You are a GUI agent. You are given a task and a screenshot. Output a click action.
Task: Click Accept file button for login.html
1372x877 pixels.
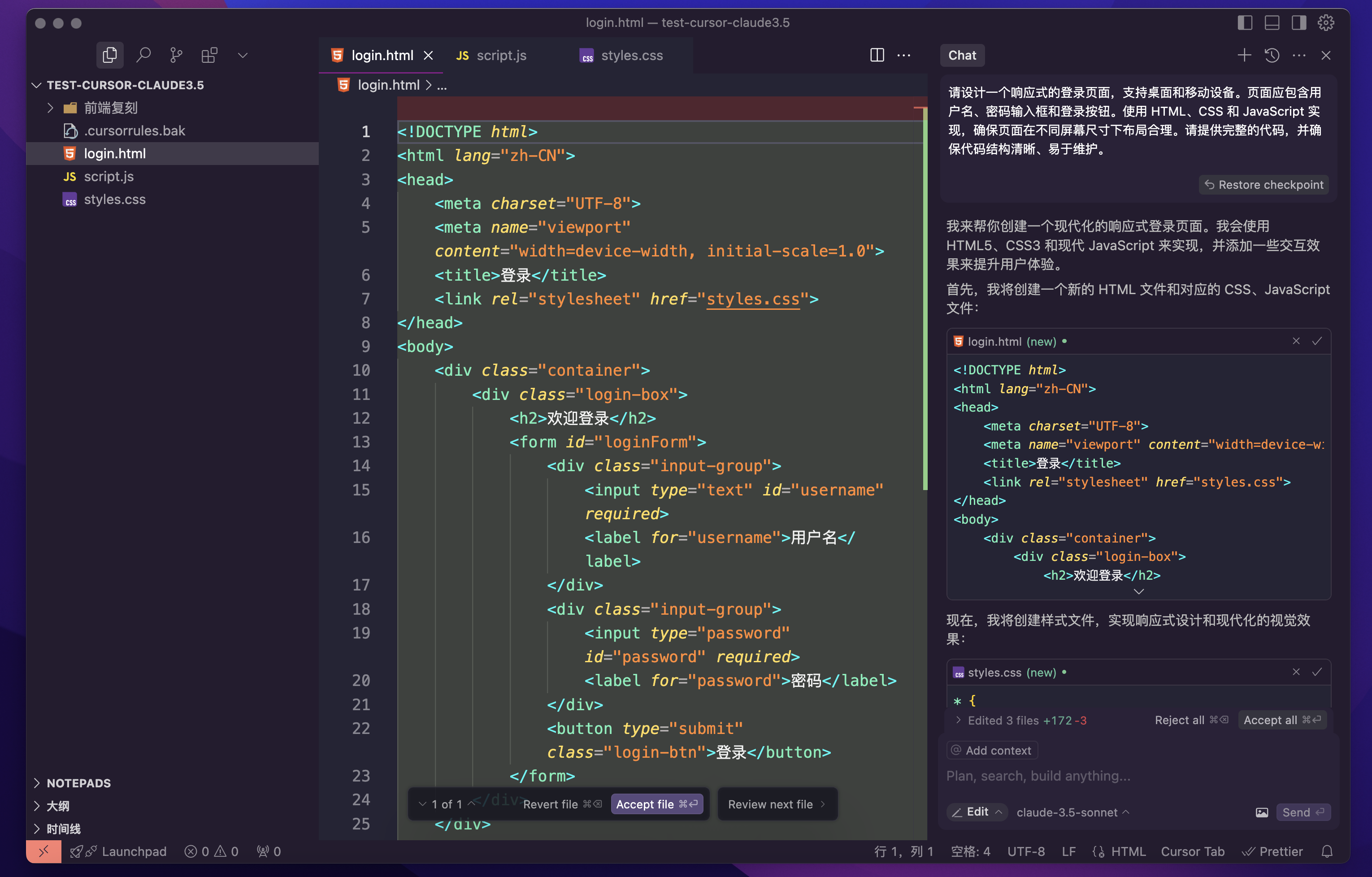(x=656, y=804)
